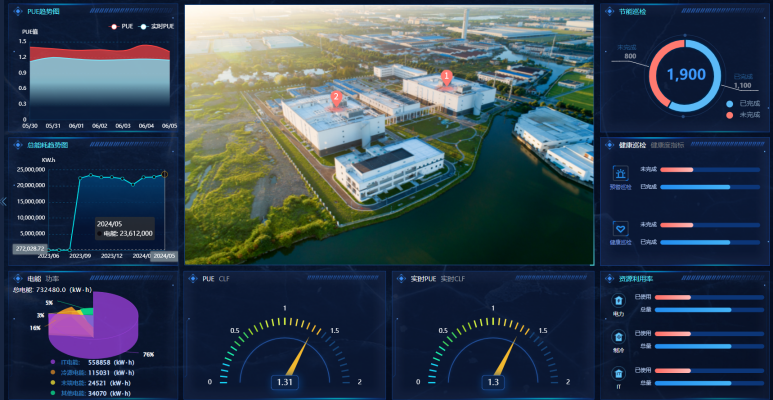
Task: Click the 预警巡检 未完成 progress bar
Action: coord(710,170)
